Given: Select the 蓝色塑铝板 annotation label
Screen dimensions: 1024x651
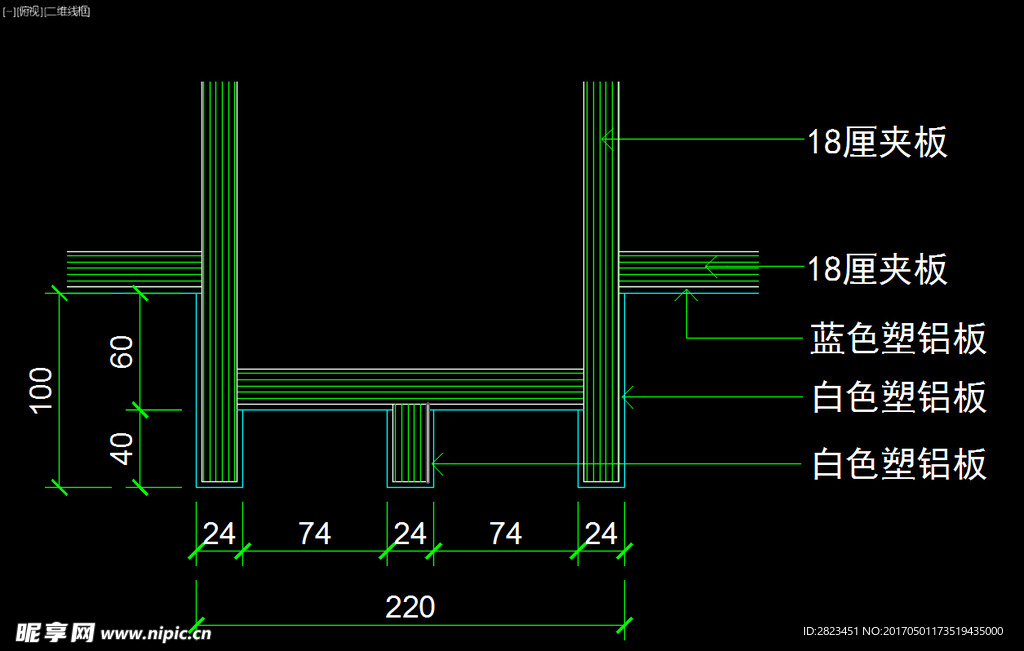Looking at the screenshot, I should click(898, 338).
